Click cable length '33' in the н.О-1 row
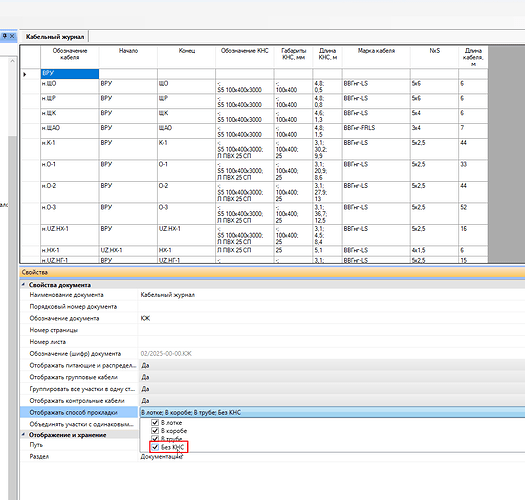The height and width of the screenshot is (500, 525). [473, 170]
